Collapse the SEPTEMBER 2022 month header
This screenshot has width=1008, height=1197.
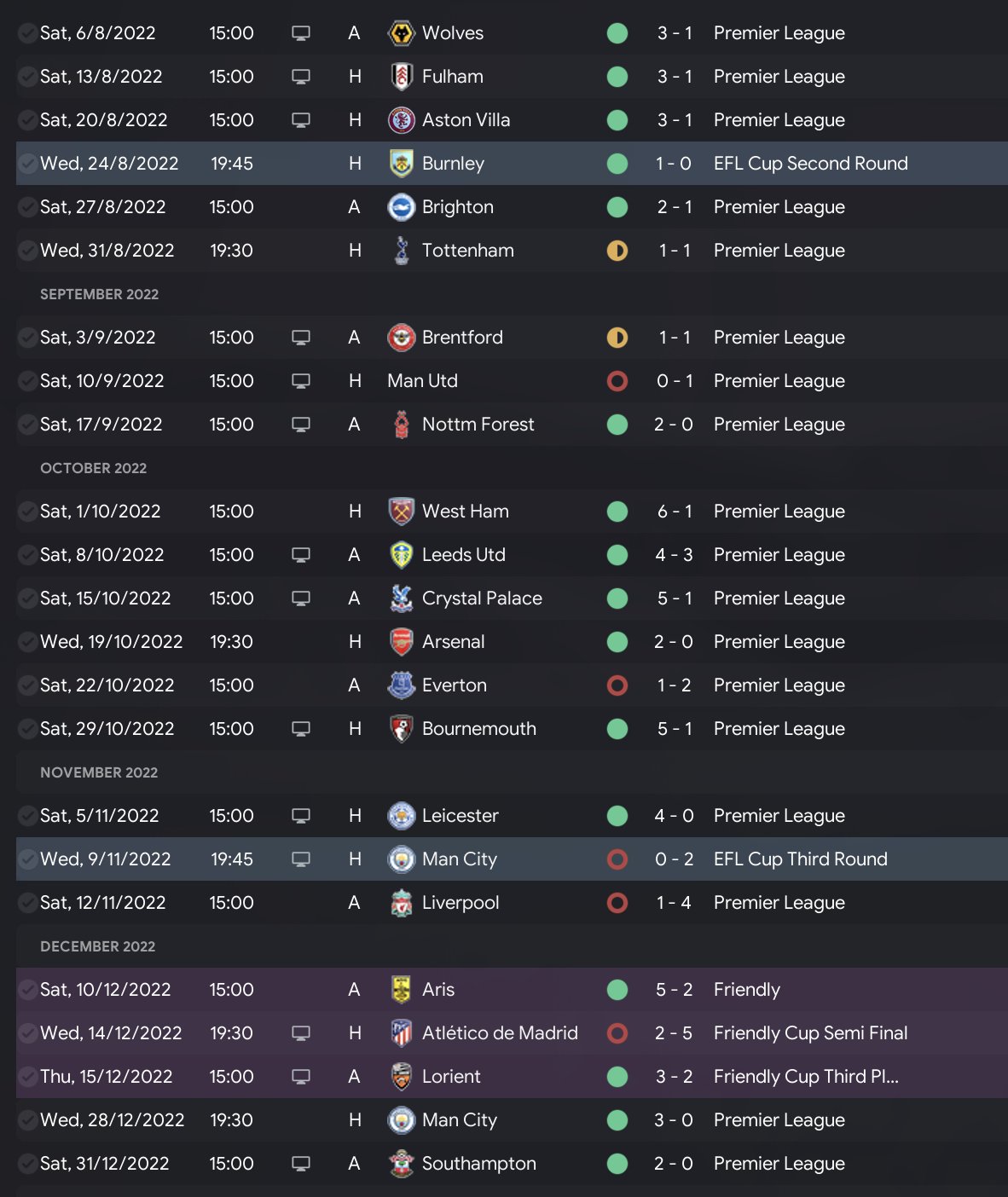[100, 294]
